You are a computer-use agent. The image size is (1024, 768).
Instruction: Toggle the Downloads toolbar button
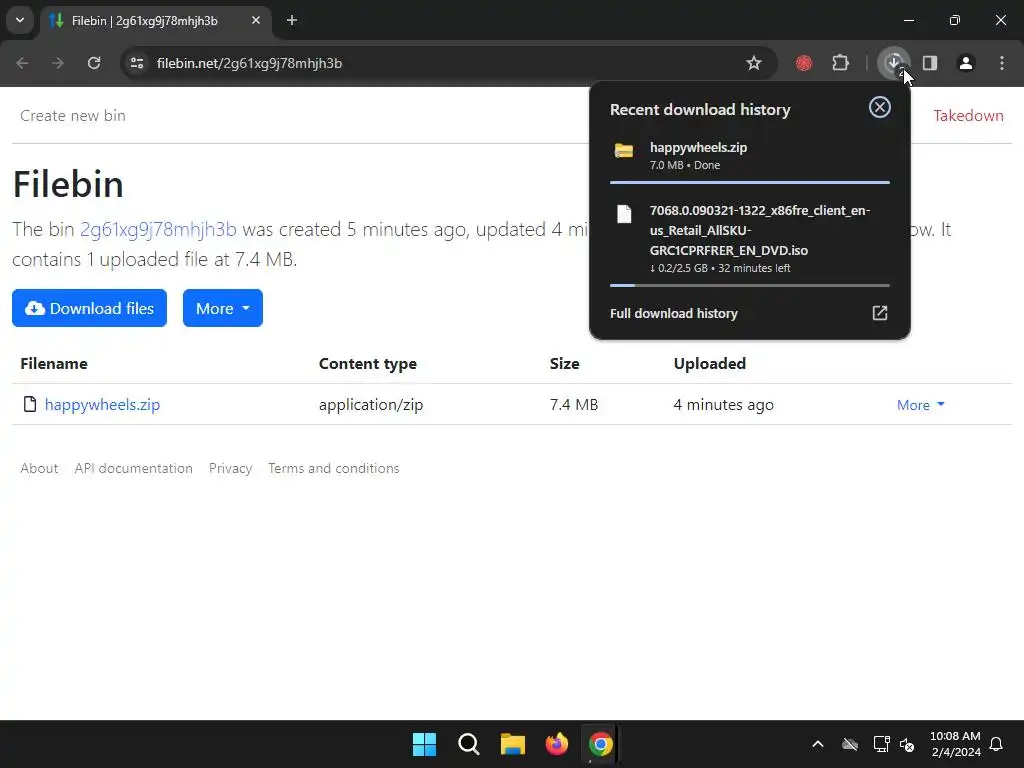pyautogui.click(x=893, y=63)
